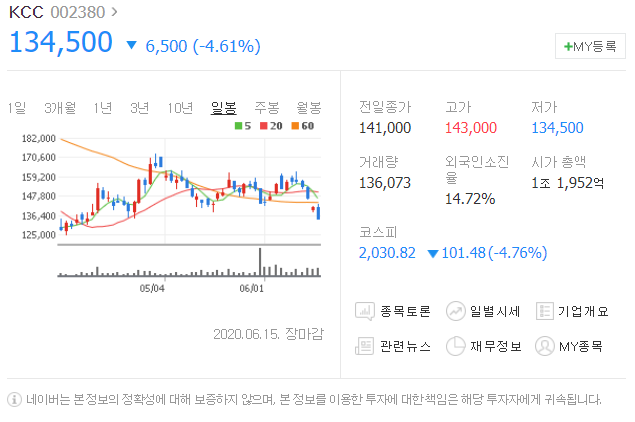Click the 전일종가 label
The image size is (635, 422).
(385, 107)
